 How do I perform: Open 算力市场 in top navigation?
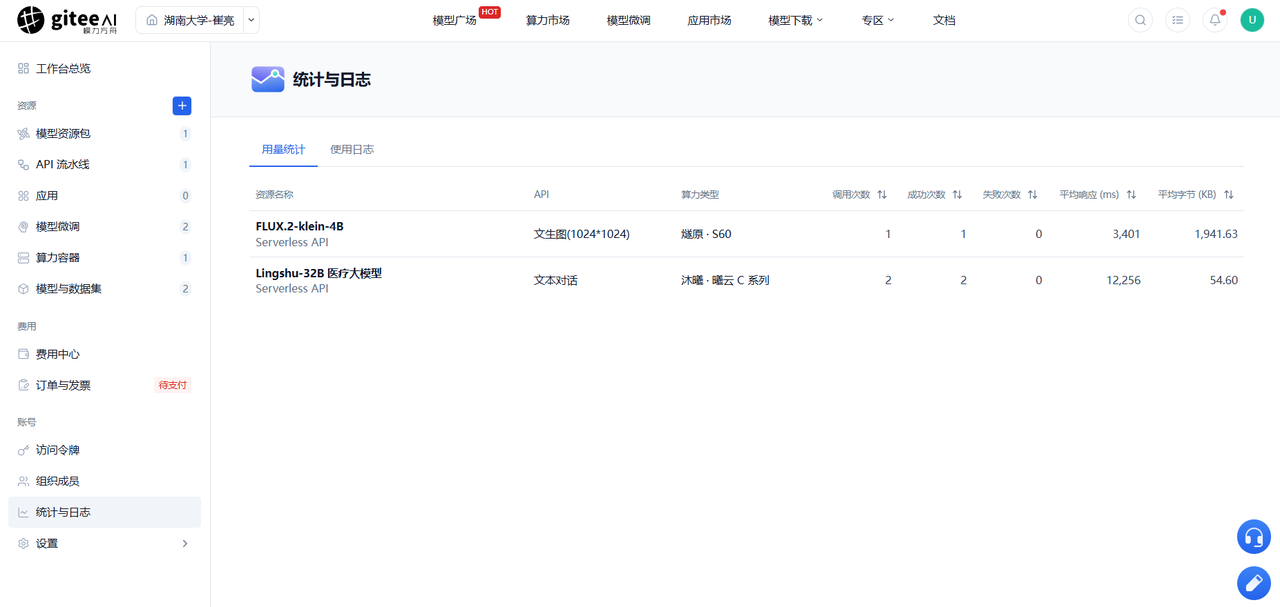(548, 20)
